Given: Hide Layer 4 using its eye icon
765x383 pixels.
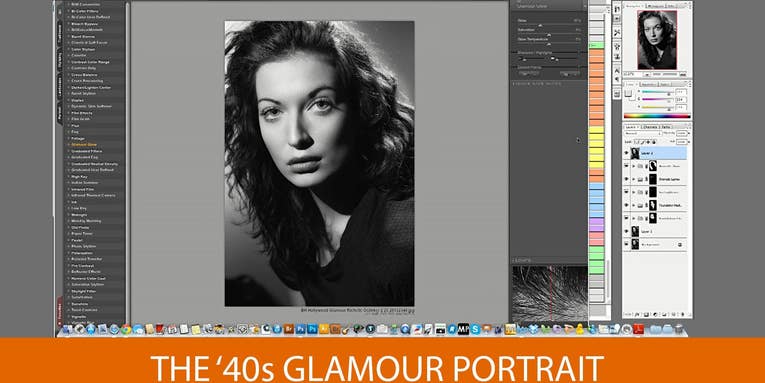Looking at the screenshot, I should 626,153.
